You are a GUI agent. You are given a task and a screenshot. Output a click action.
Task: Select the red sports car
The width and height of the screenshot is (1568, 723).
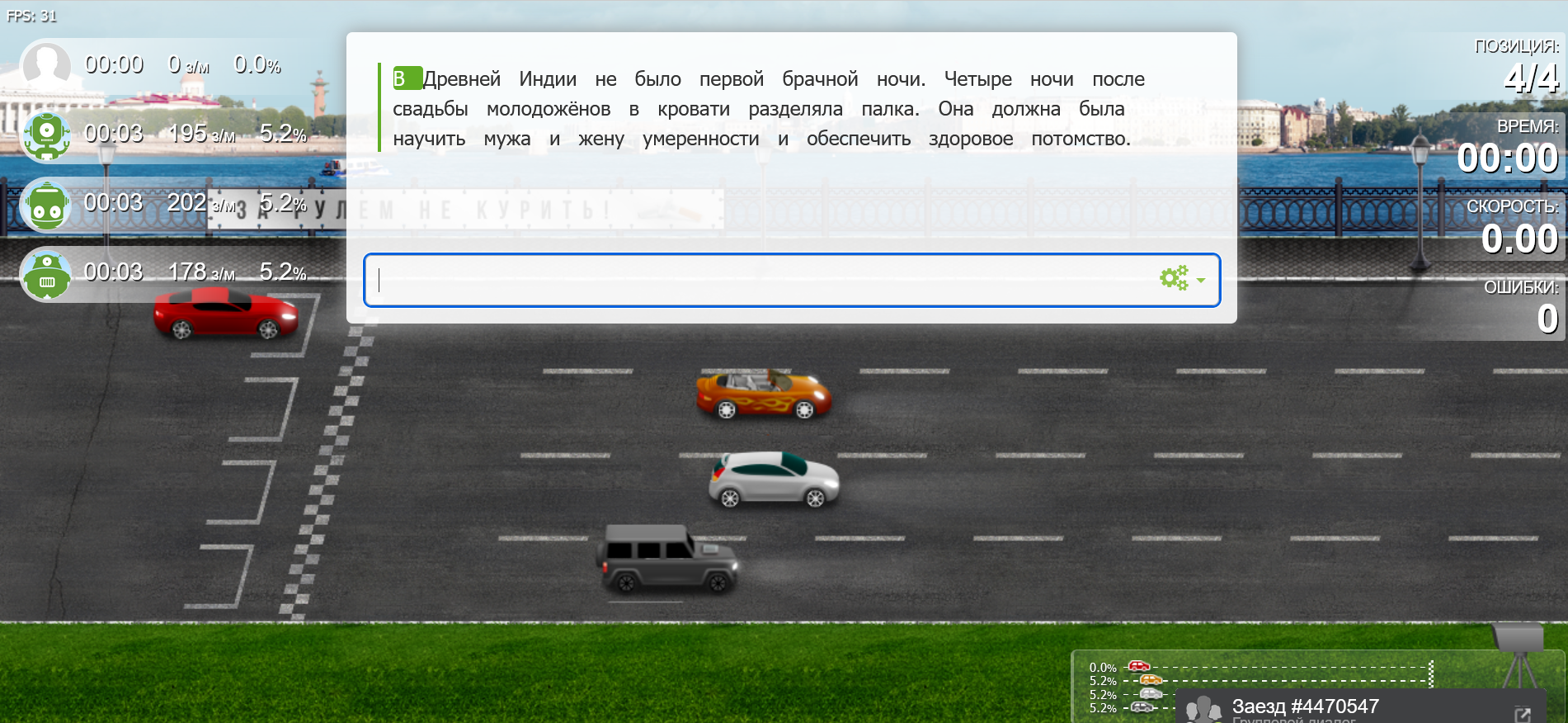pos(225,314)
